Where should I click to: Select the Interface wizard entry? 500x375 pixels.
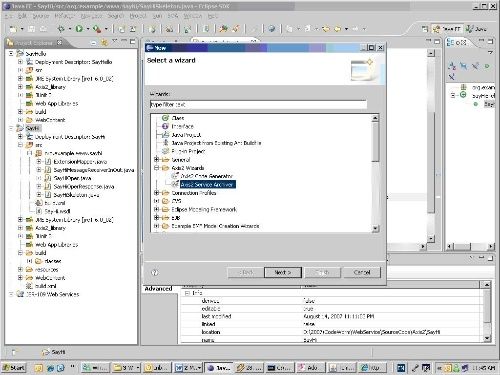coord(182,126)
